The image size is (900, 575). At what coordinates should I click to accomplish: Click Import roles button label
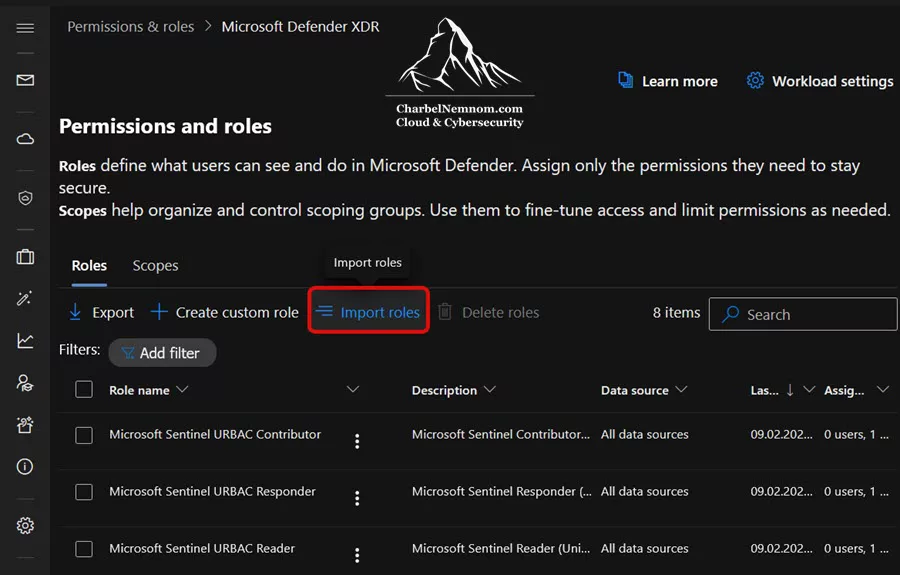(380, 313)
